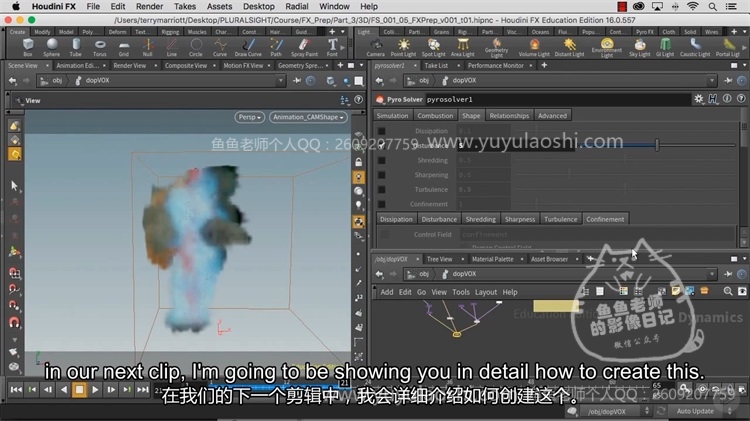Select the Spray Paint tool
Screen dimensions: 750x421
[304, 48]
